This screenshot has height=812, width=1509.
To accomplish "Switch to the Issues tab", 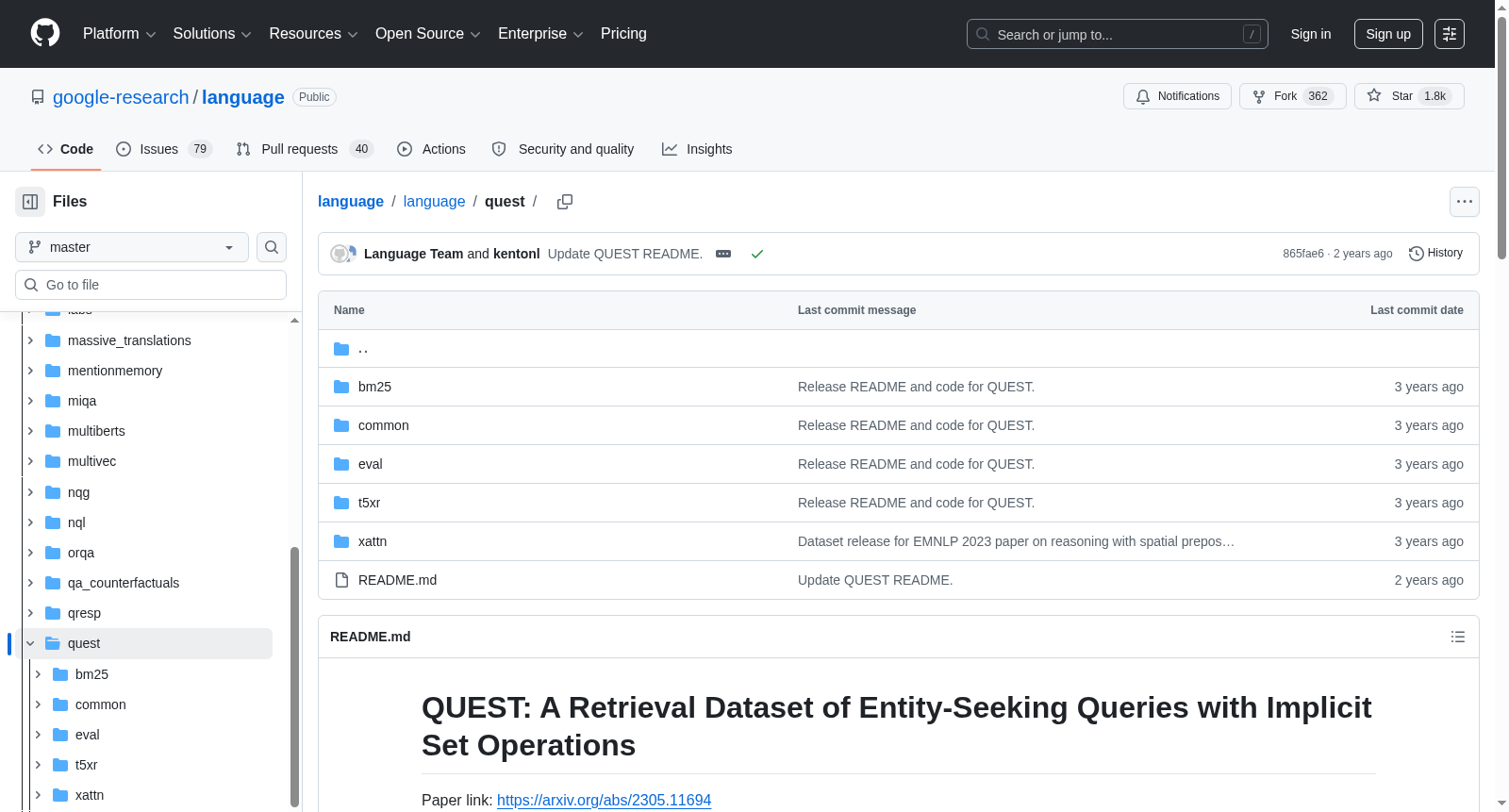I will tap(164, 149).
